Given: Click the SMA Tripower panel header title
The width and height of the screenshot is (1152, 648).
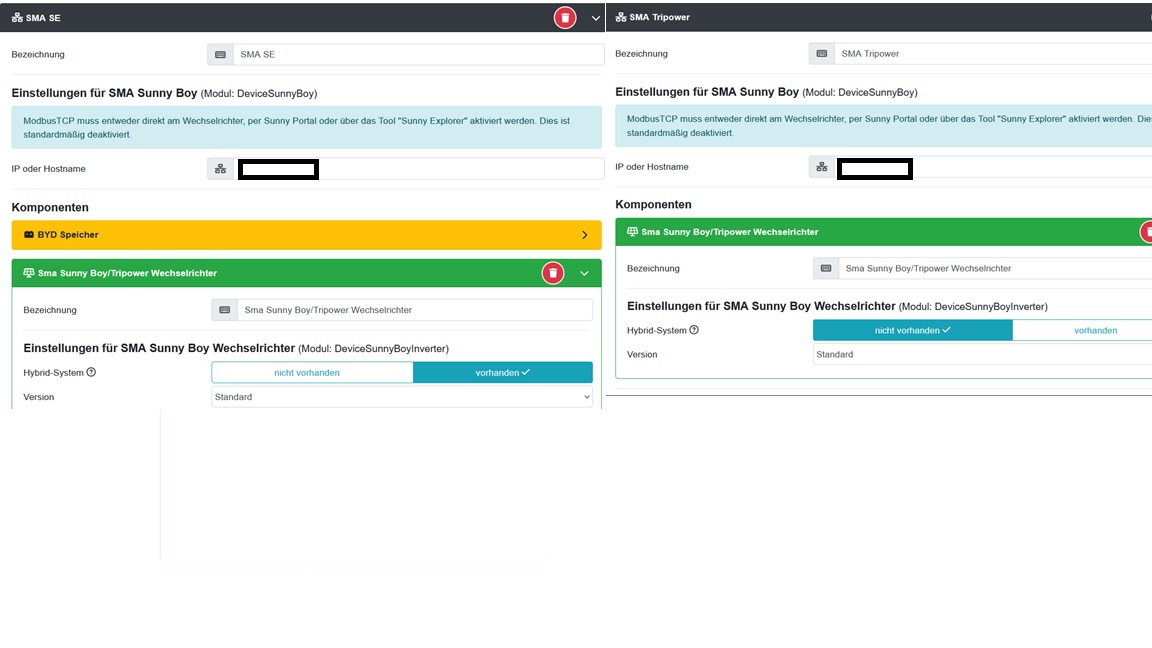Looking at the screenshot, I should coord(659,17).
